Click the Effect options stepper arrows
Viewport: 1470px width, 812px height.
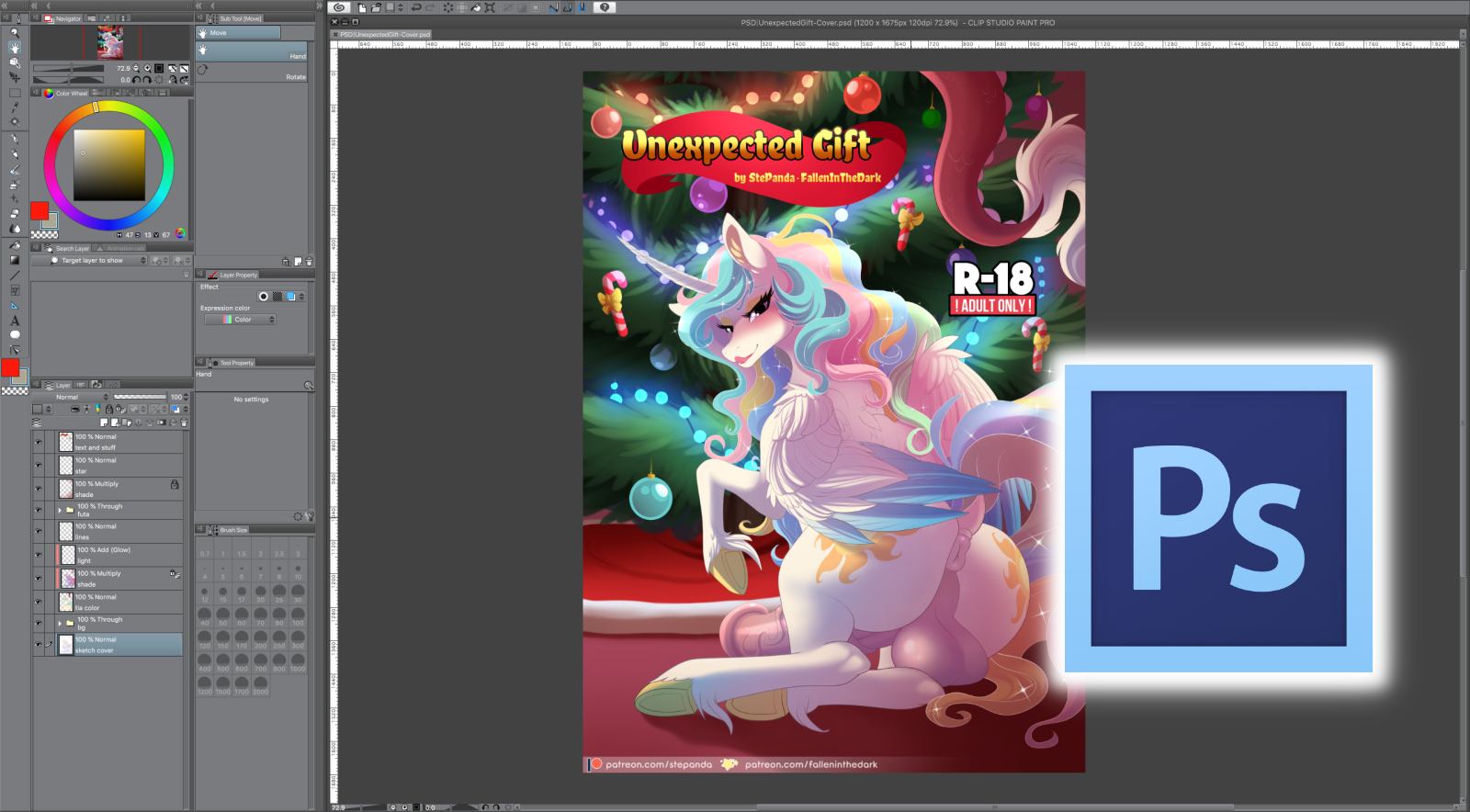[301, 297]
